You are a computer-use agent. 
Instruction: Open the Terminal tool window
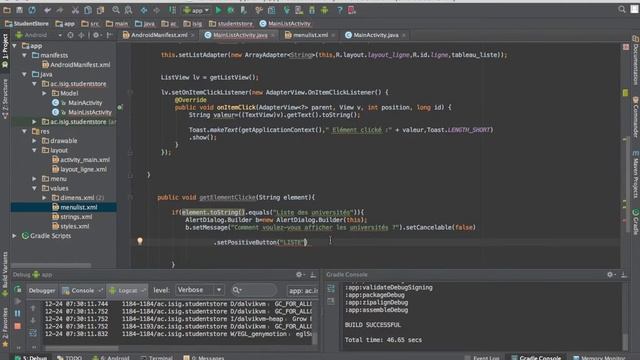(157, 358)
